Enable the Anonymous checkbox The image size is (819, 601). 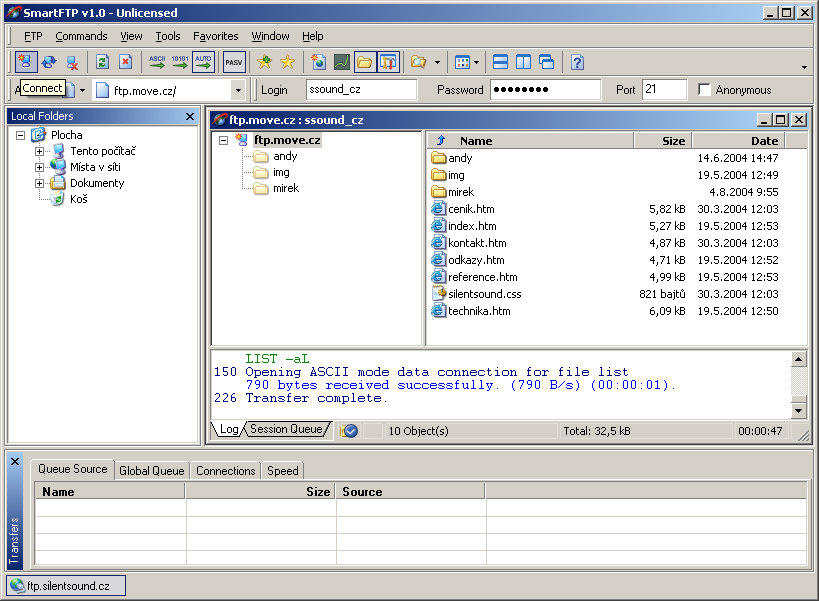[704, 90]
